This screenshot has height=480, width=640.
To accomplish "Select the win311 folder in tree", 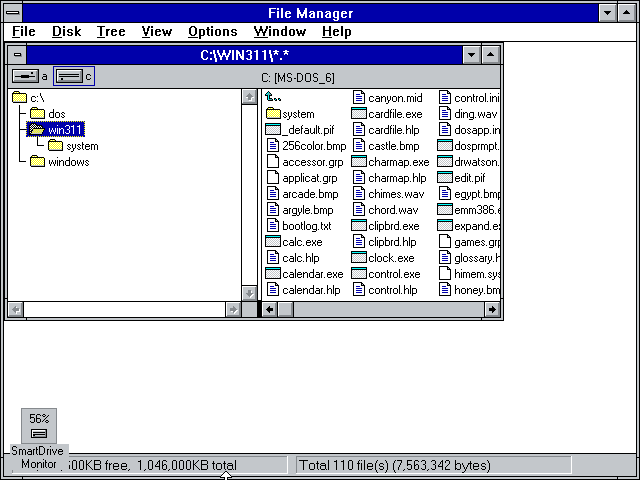I will [56, 129].
